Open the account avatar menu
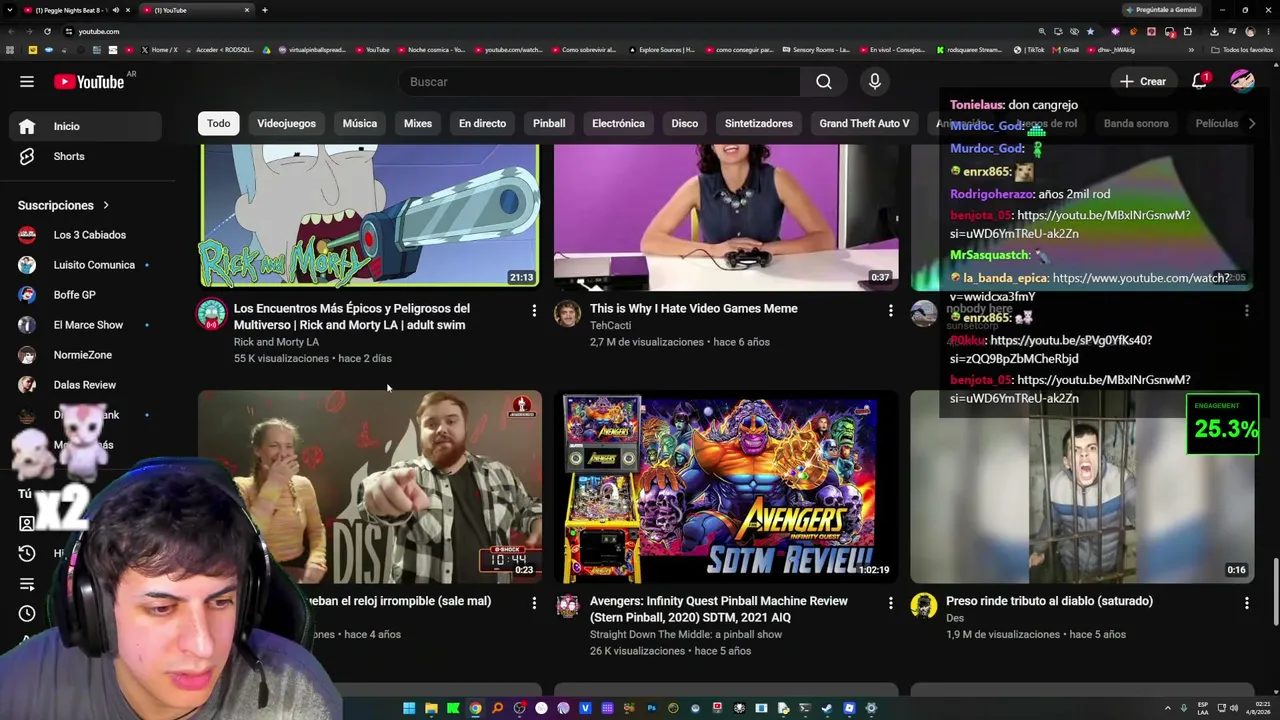1280x720 pixels. click(1242, 82)
